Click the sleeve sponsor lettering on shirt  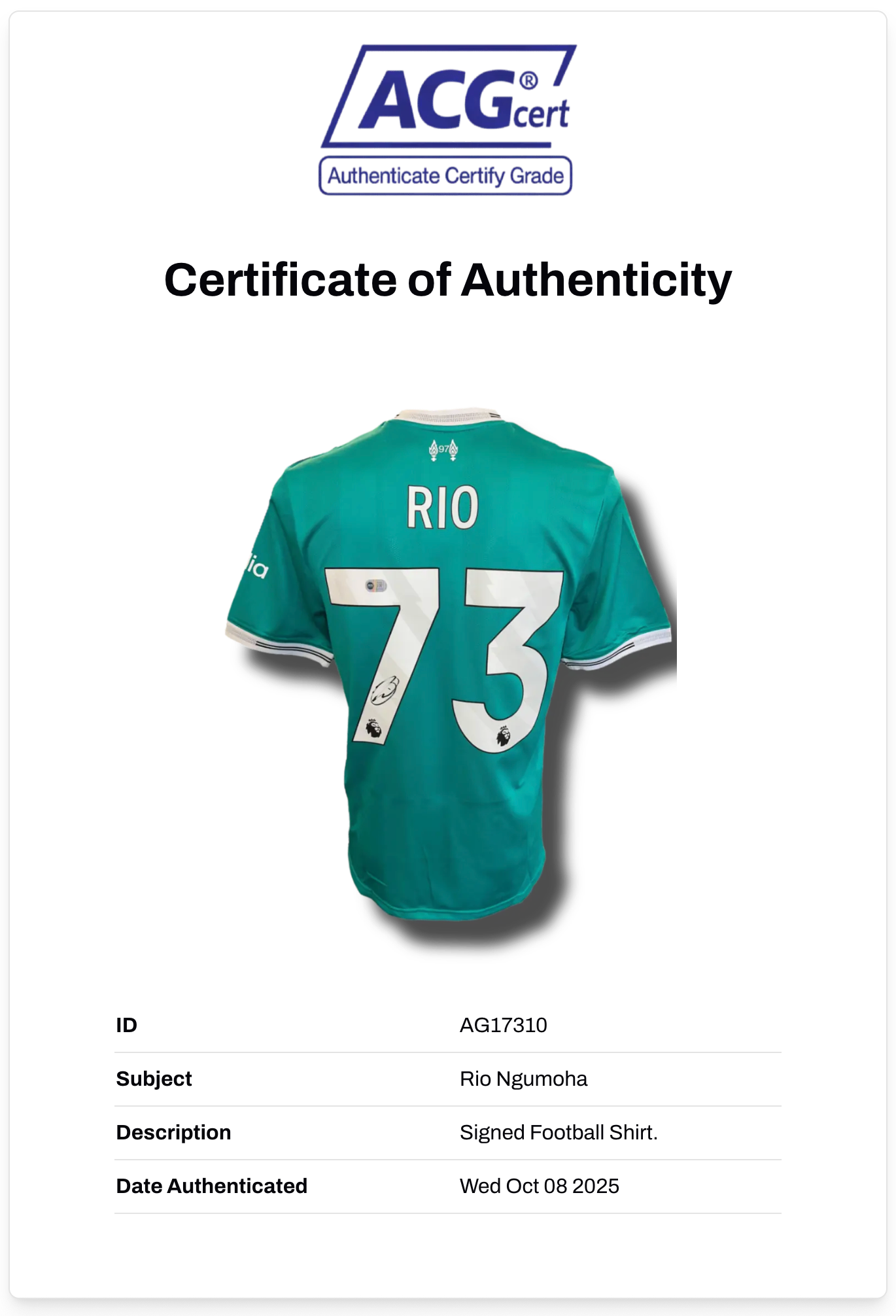tap(256, 567)
